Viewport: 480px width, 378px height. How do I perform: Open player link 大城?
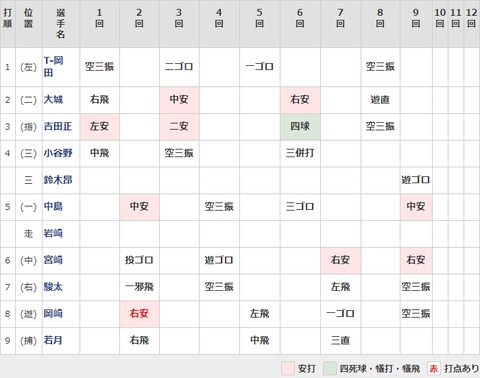53,99
